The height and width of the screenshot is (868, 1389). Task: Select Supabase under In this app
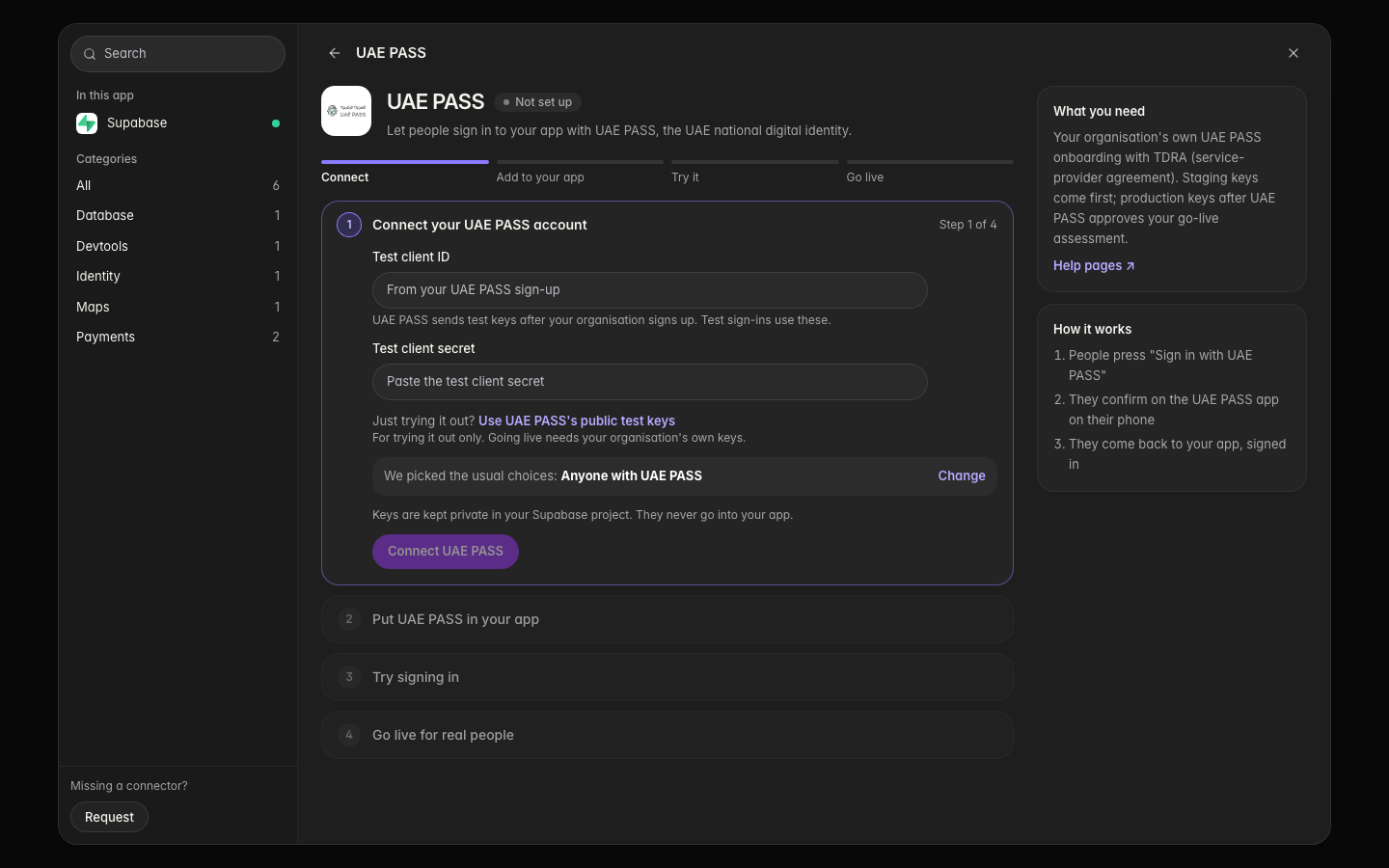[x=177, y=123]
